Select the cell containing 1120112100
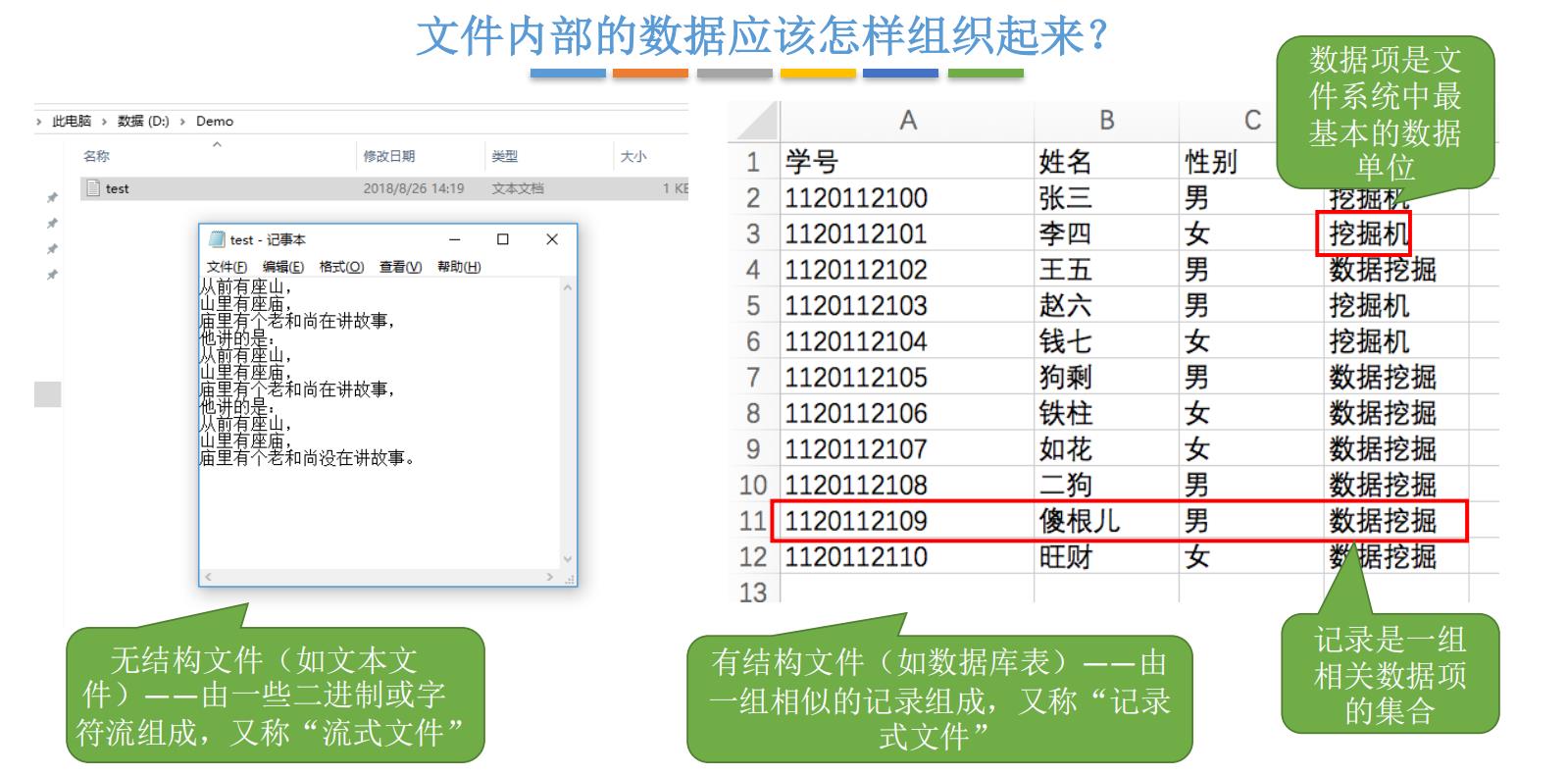Screen dimensions: 1568x775 coord(907,198)
